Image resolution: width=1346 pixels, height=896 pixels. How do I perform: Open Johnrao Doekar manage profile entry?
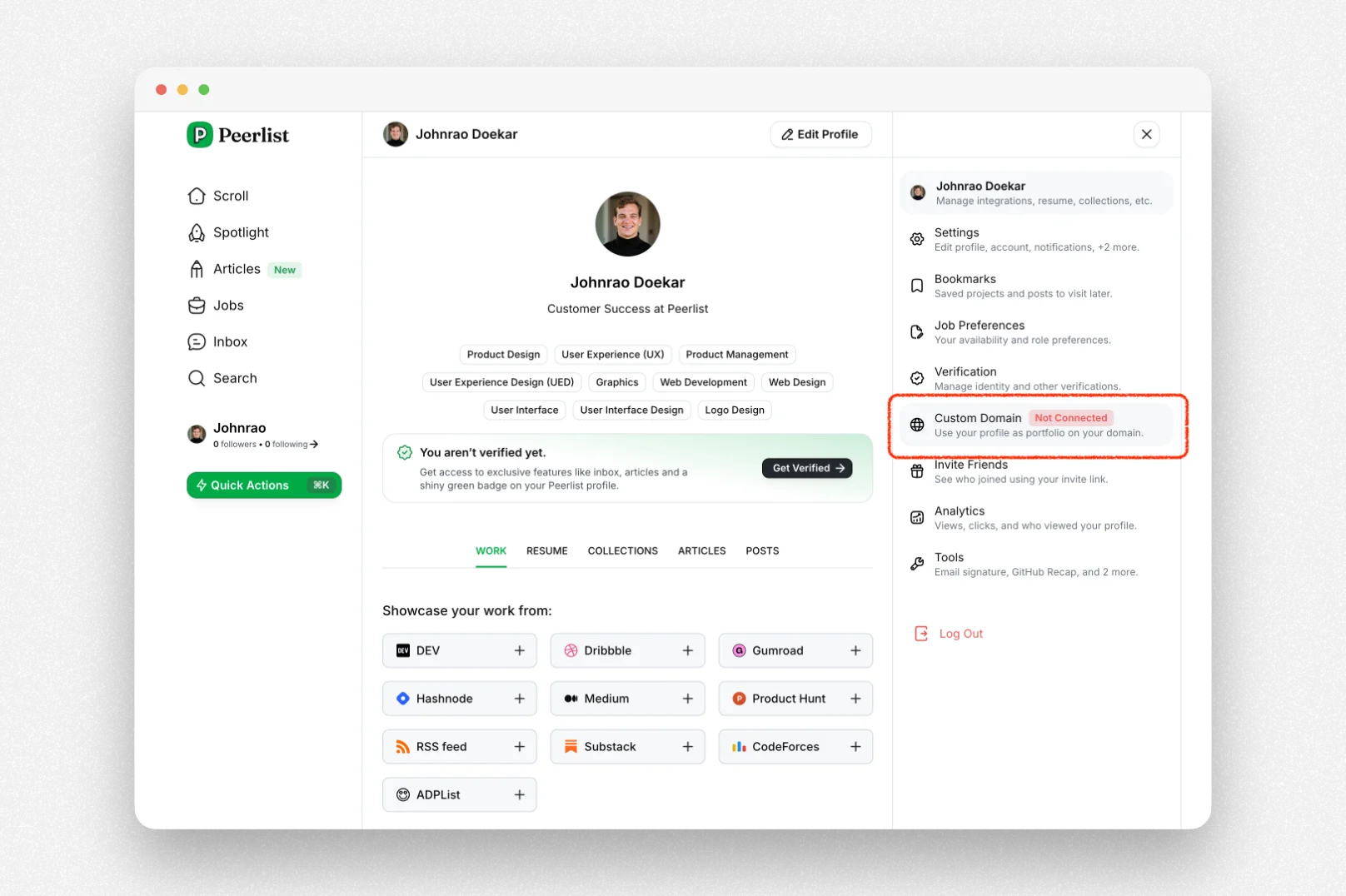point(1036,192)
